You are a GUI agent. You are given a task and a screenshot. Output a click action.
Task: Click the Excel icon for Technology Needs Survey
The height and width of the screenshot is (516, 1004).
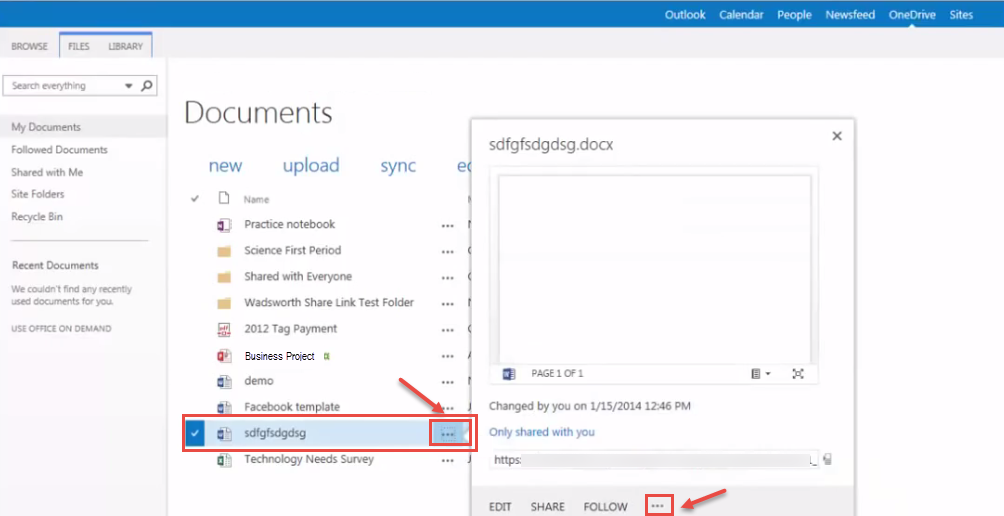pos(223,460)
